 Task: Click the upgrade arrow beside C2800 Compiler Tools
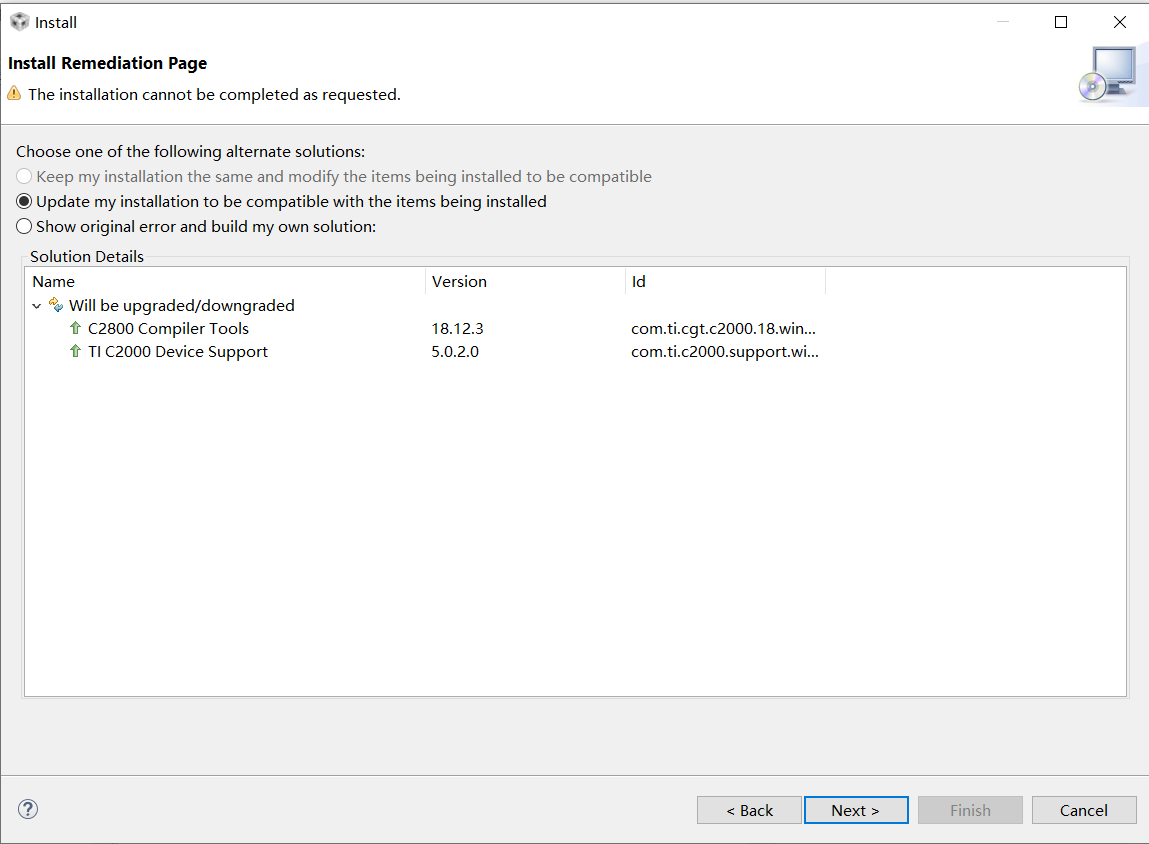(75, 328)
